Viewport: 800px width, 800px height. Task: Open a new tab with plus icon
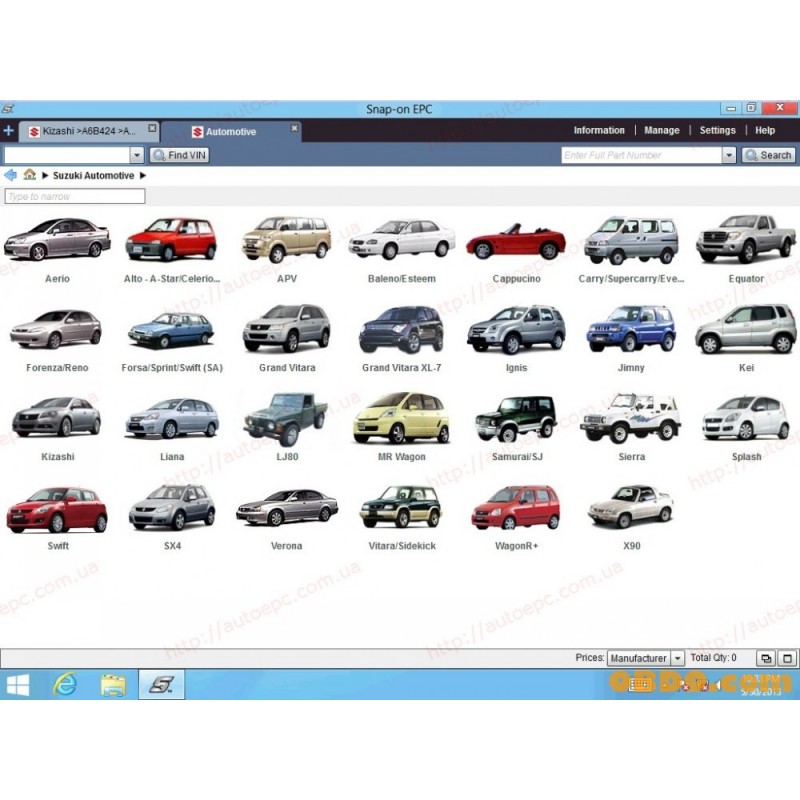(8, 131)
